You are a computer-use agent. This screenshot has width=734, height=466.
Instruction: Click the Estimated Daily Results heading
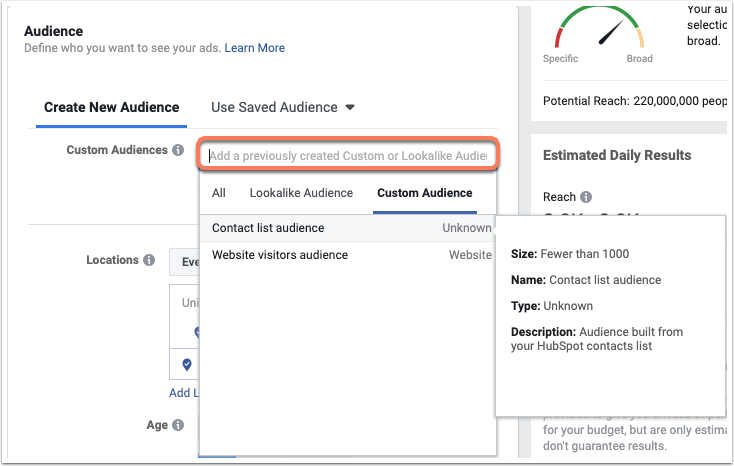click(x=617, y=155)
